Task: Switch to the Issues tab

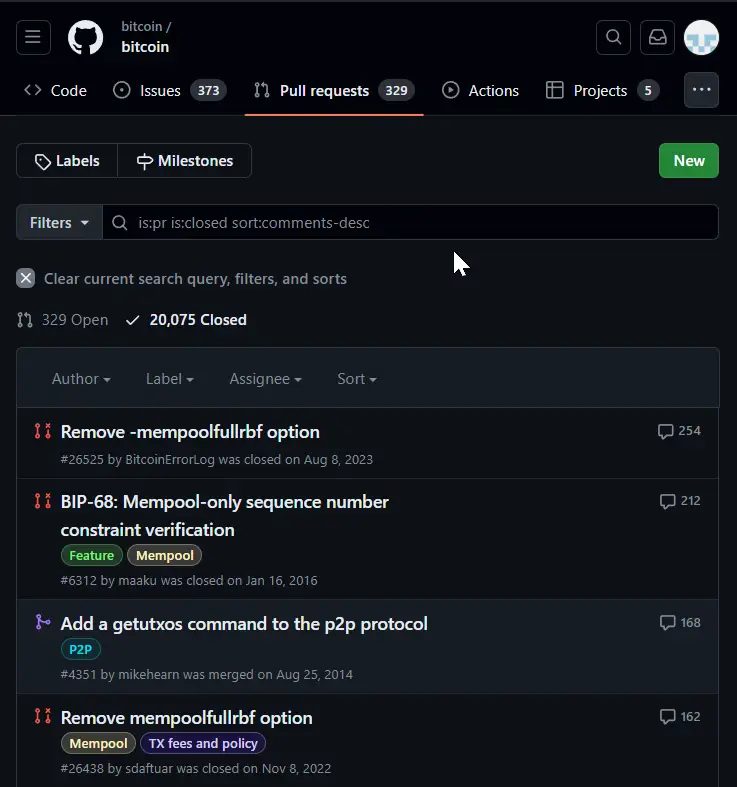Action: click(x=169, y=91)
